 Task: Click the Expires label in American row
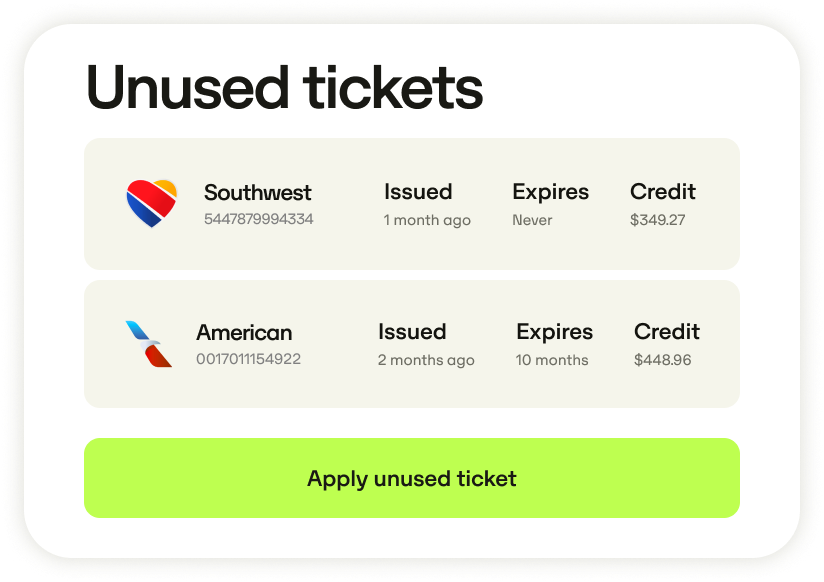[554, 332]
